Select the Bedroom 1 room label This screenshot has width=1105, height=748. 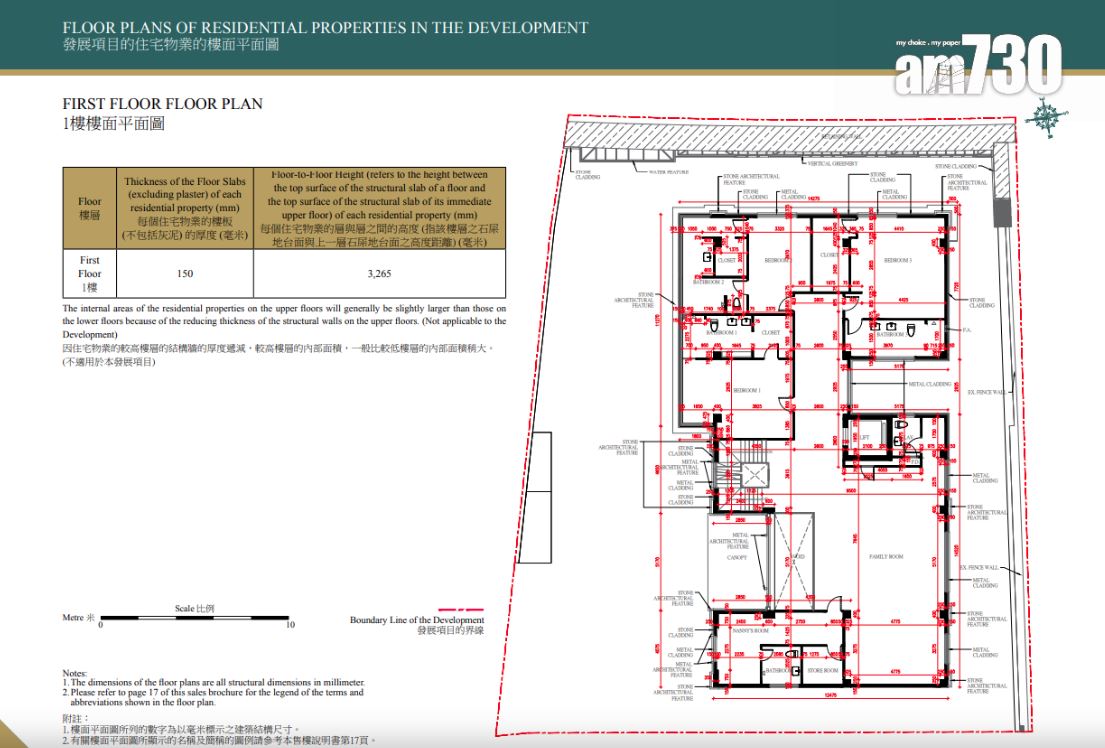click(746, 389)
